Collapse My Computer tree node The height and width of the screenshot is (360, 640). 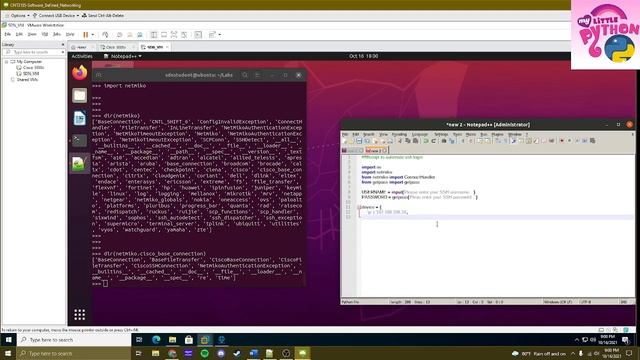pyautogui.click(x=7, y=62)
